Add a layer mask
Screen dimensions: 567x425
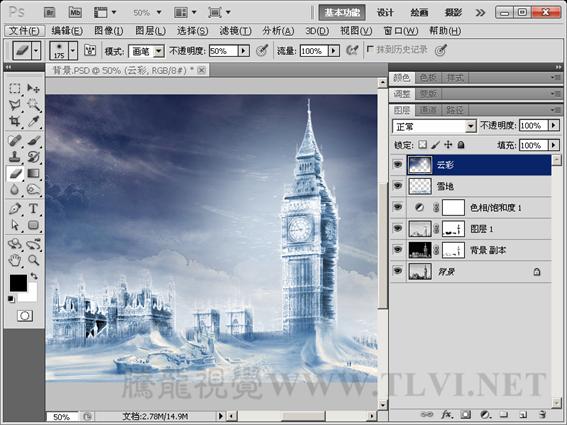(x=466, y=414)
